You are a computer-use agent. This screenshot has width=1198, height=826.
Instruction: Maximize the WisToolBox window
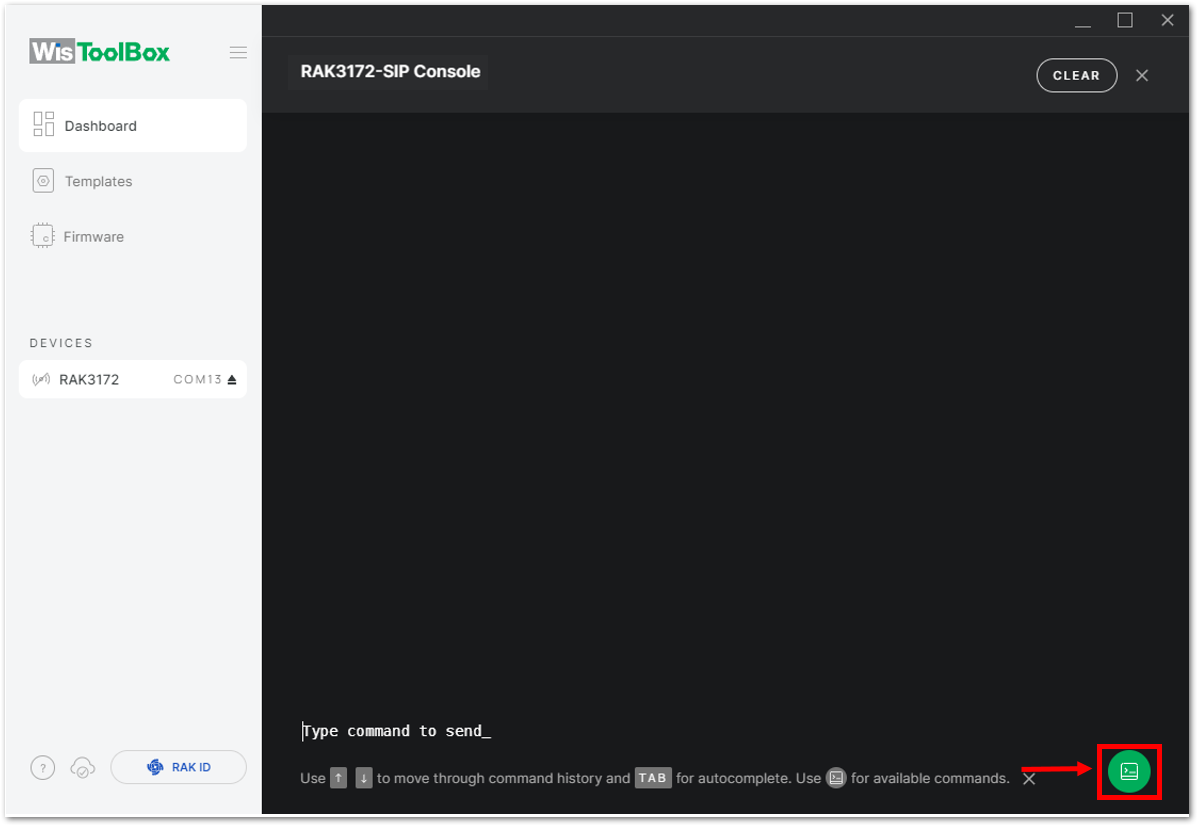click(1125, 21)
